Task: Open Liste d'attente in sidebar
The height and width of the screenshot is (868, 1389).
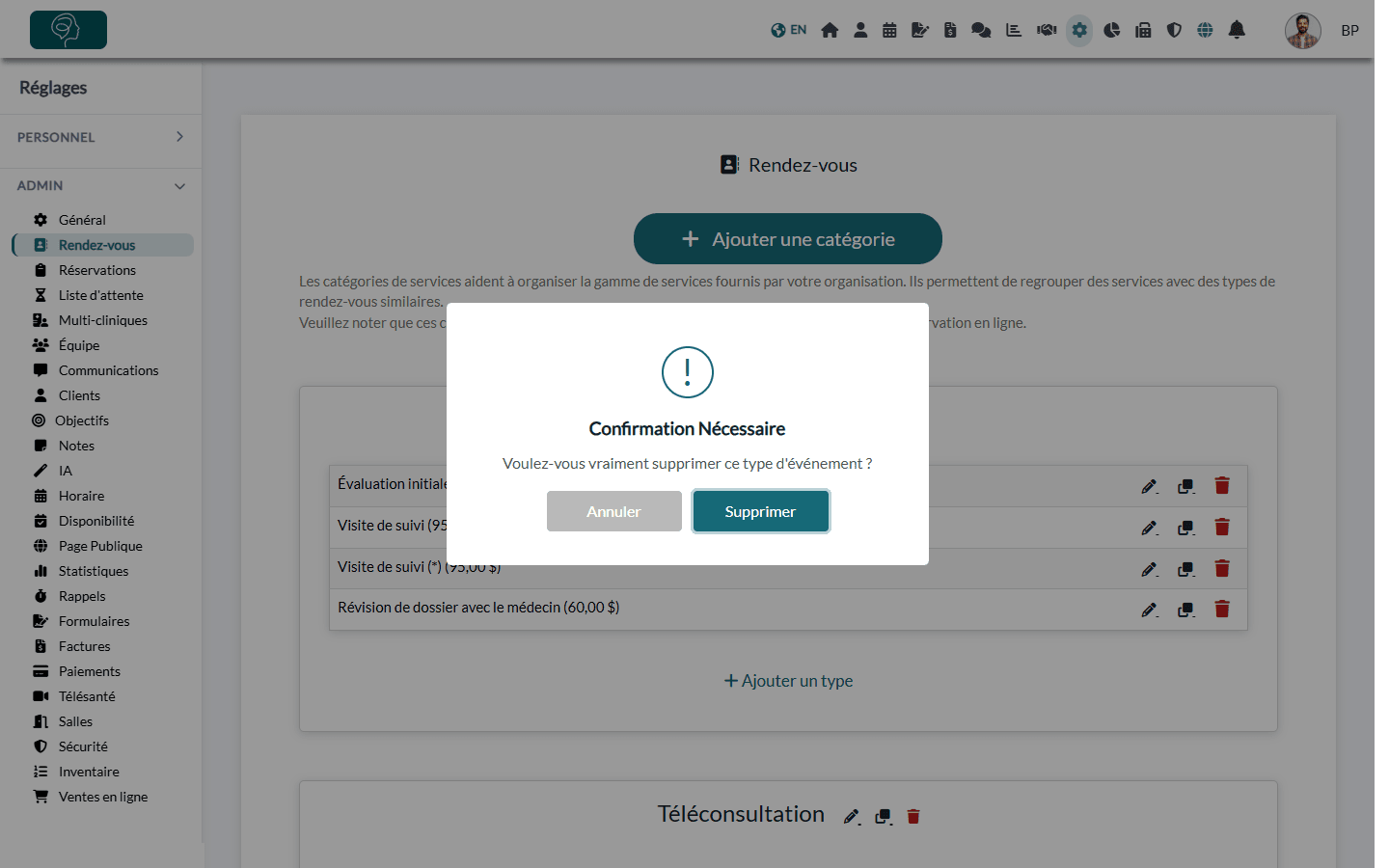Action: pyautogui.click(x=100, y=295)
